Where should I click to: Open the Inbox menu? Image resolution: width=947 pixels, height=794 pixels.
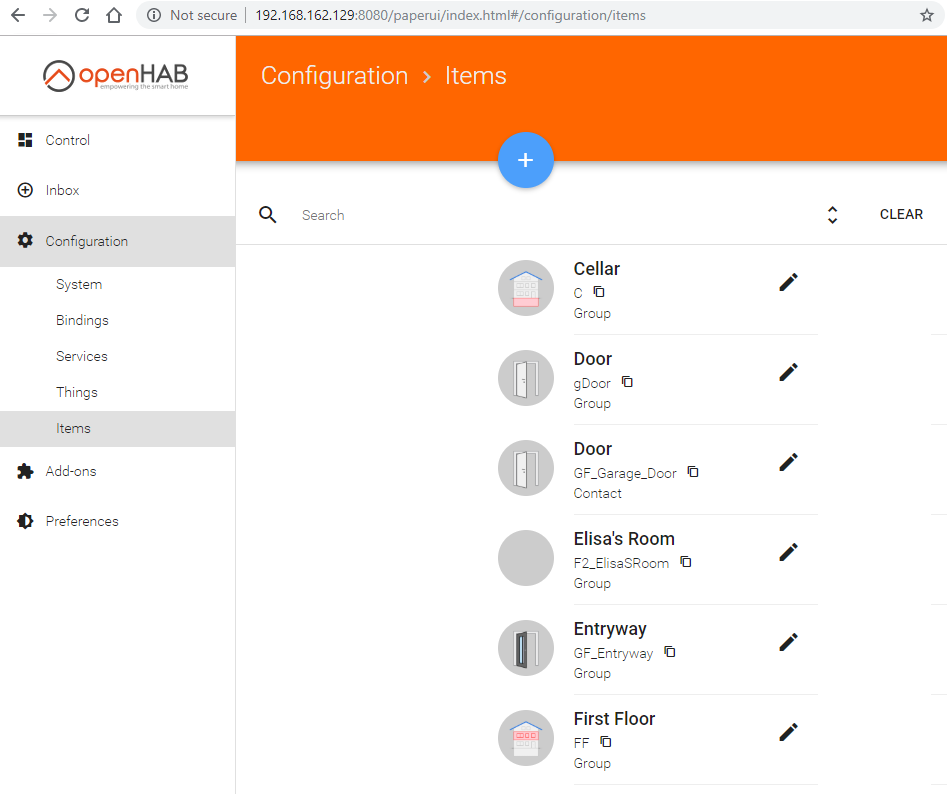pyautogui.click(x=118, y=190)
